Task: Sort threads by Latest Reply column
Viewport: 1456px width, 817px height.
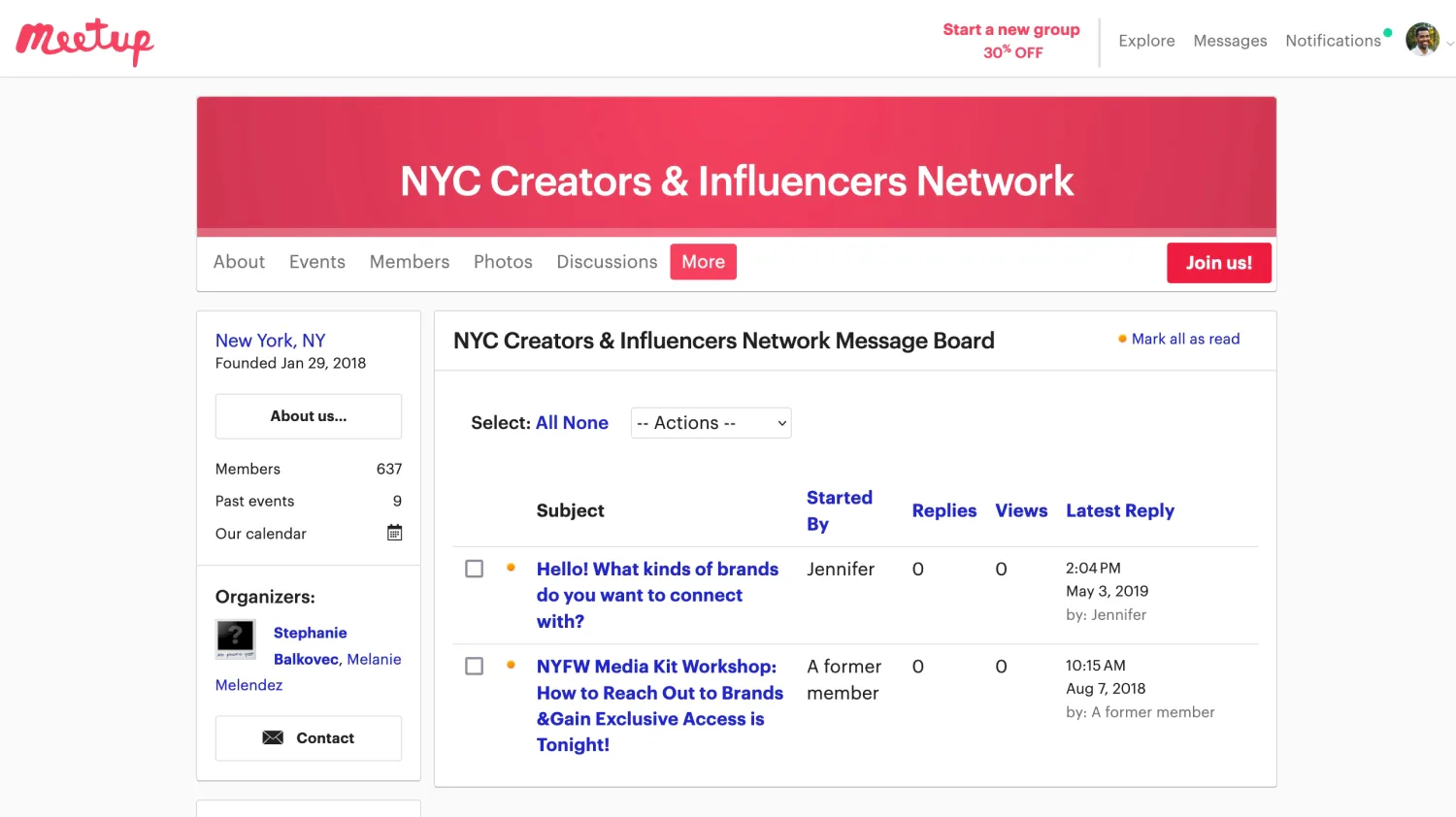Action: (1119, 510)
